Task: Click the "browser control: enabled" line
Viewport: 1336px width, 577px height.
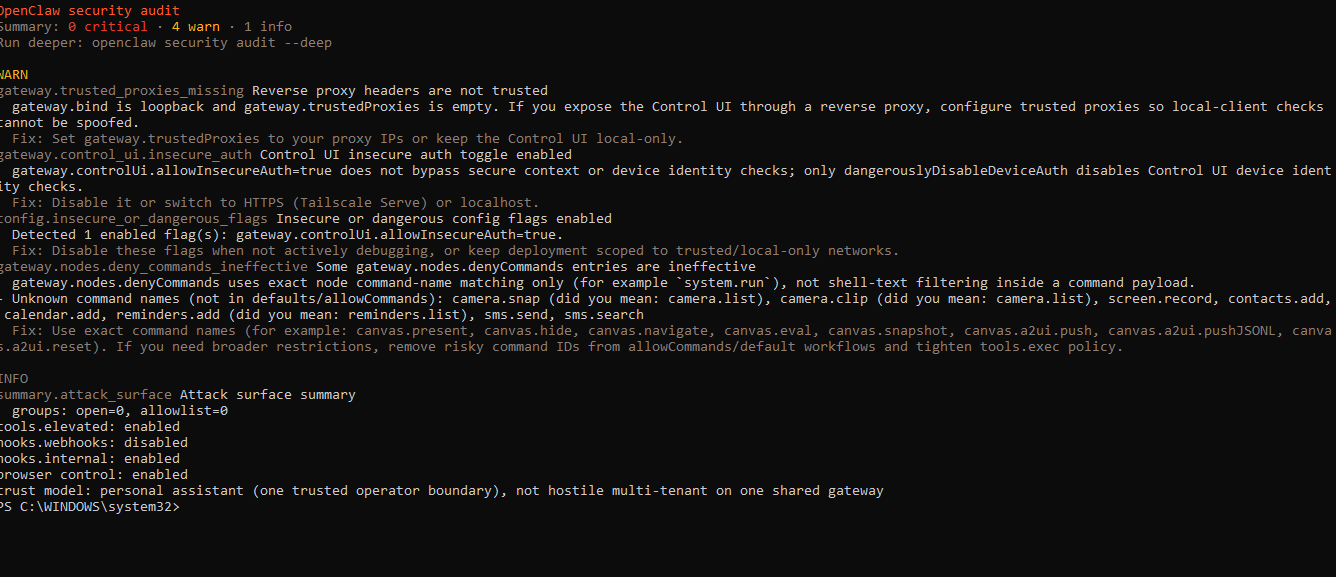Action: (x=92, y=475)
